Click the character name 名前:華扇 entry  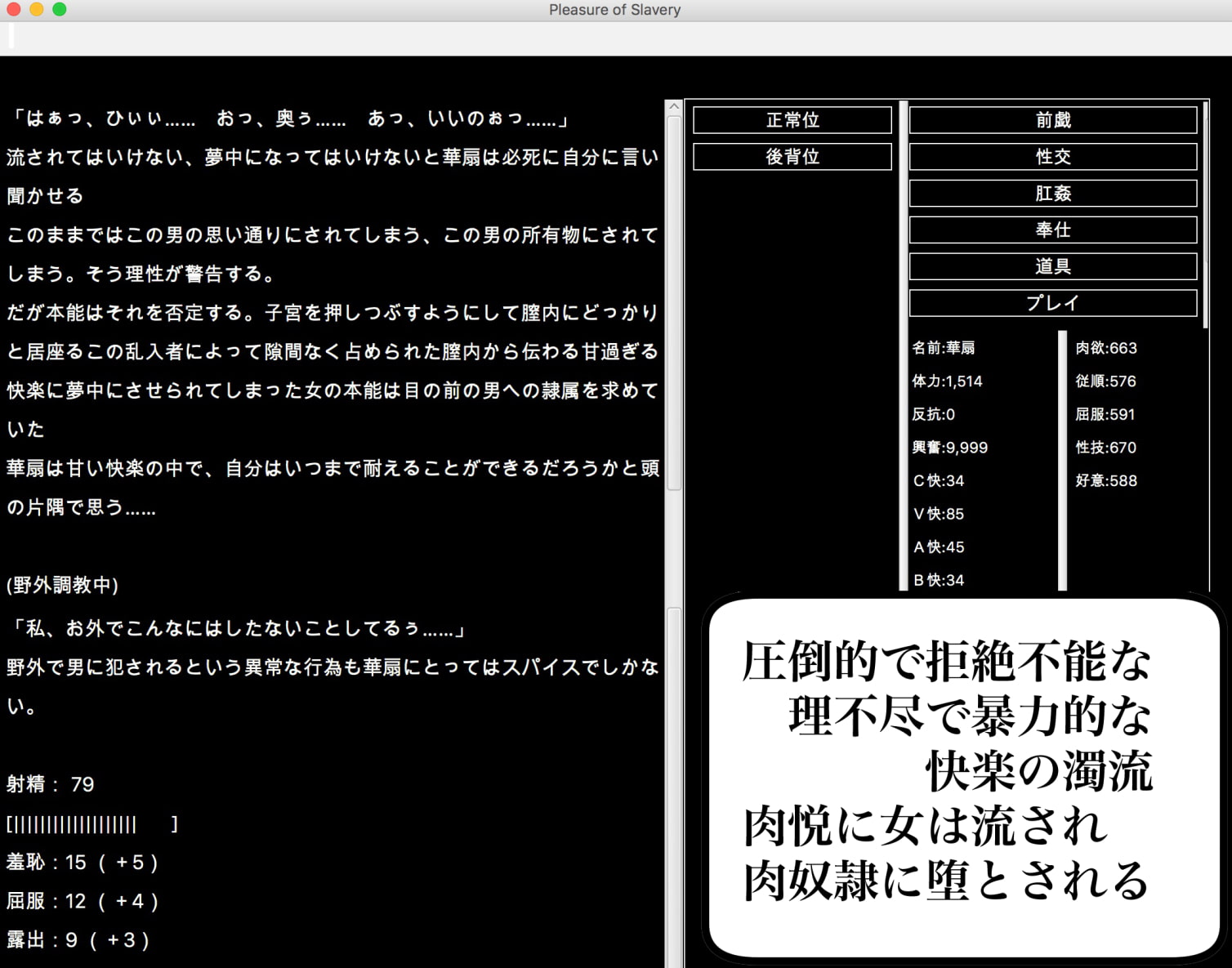point(948,347)
